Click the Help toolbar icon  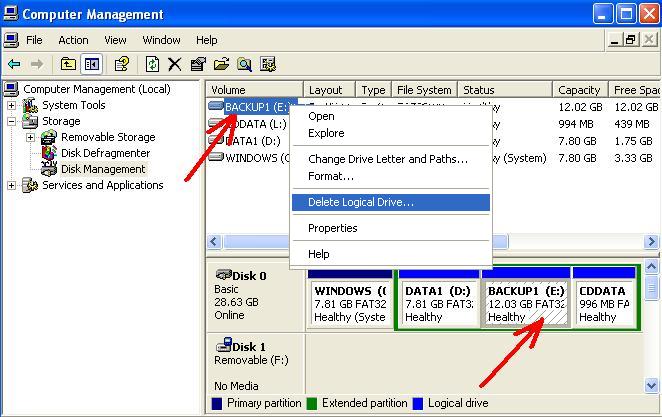point(122,64)
